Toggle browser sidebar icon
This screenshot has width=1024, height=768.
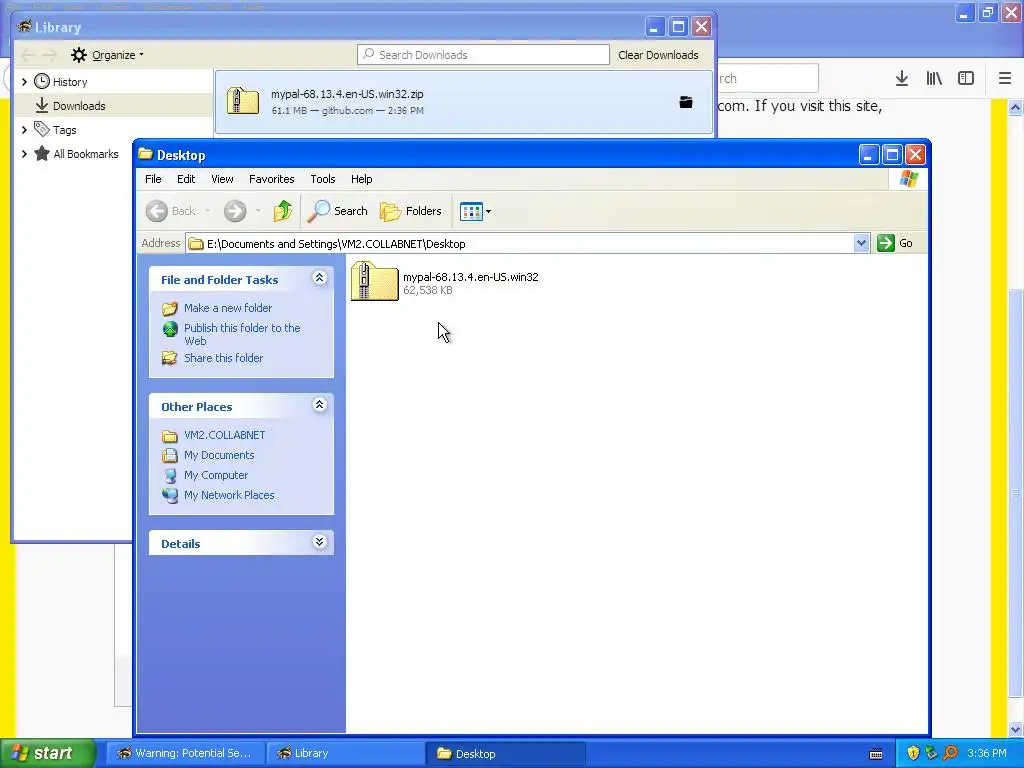966,78
